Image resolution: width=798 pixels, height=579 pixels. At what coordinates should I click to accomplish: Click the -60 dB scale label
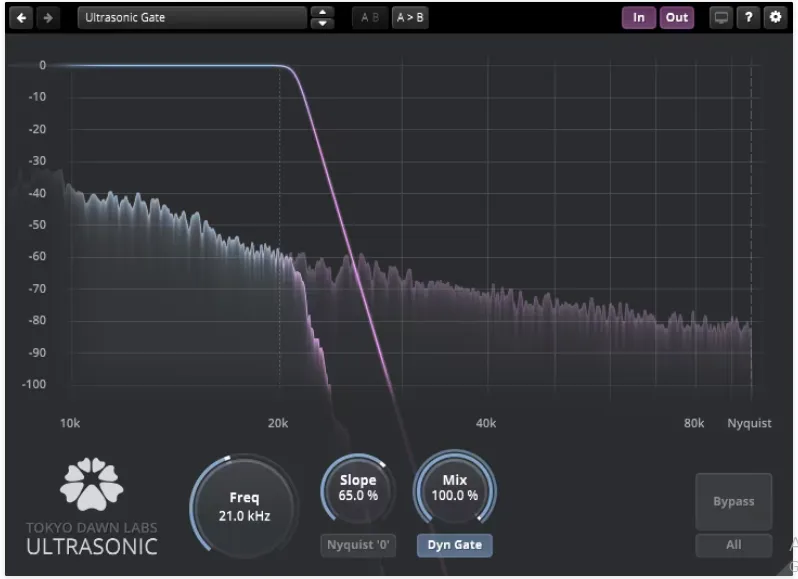(x=37, y=256)
